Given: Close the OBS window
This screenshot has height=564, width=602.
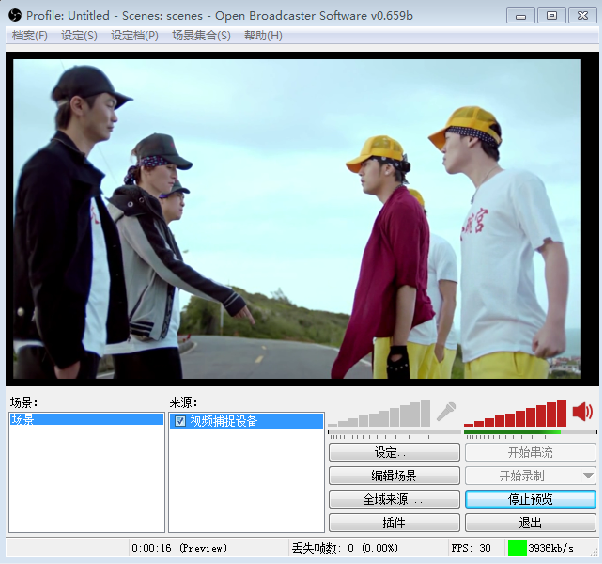Looking at the screenshot, I should pos(583,16).
